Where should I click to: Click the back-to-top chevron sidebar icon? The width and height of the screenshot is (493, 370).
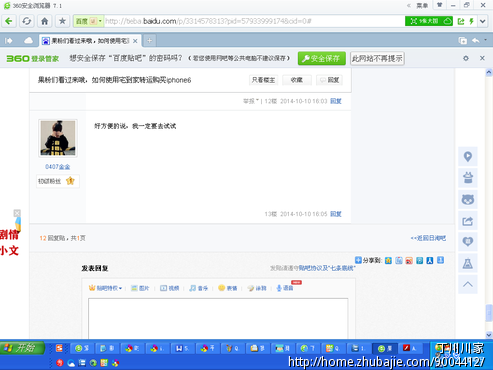coord(468,284)
